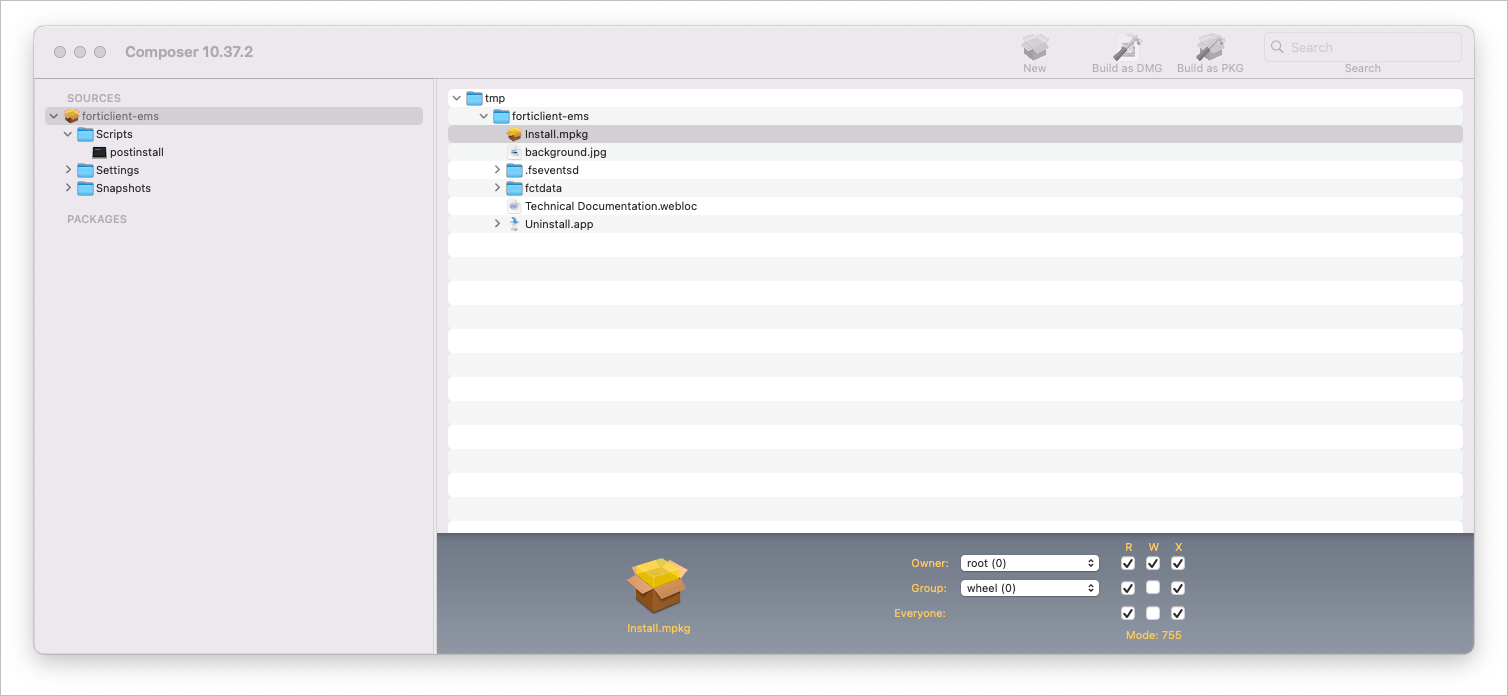The image size is (1508, 696).
Task: Click the fctdata folder icon
Action: 514,188
